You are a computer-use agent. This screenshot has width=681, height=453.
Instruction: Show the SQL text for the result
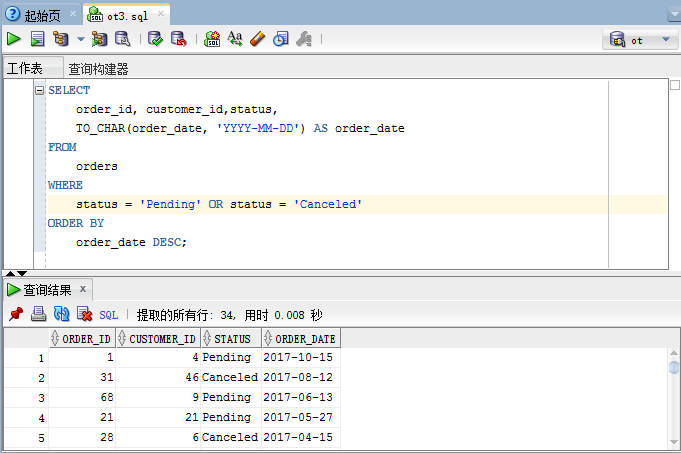[109, 314]
